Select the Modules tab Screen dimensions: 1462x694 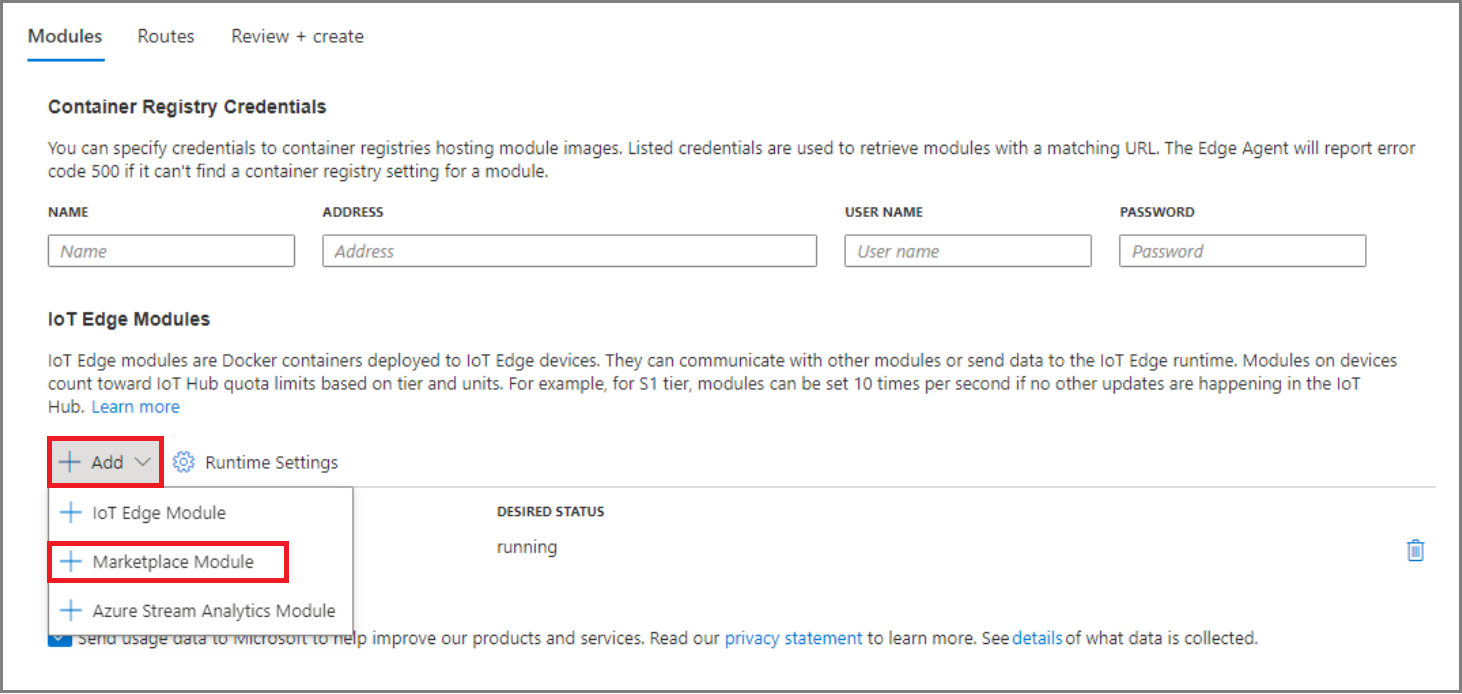[64, 36]
